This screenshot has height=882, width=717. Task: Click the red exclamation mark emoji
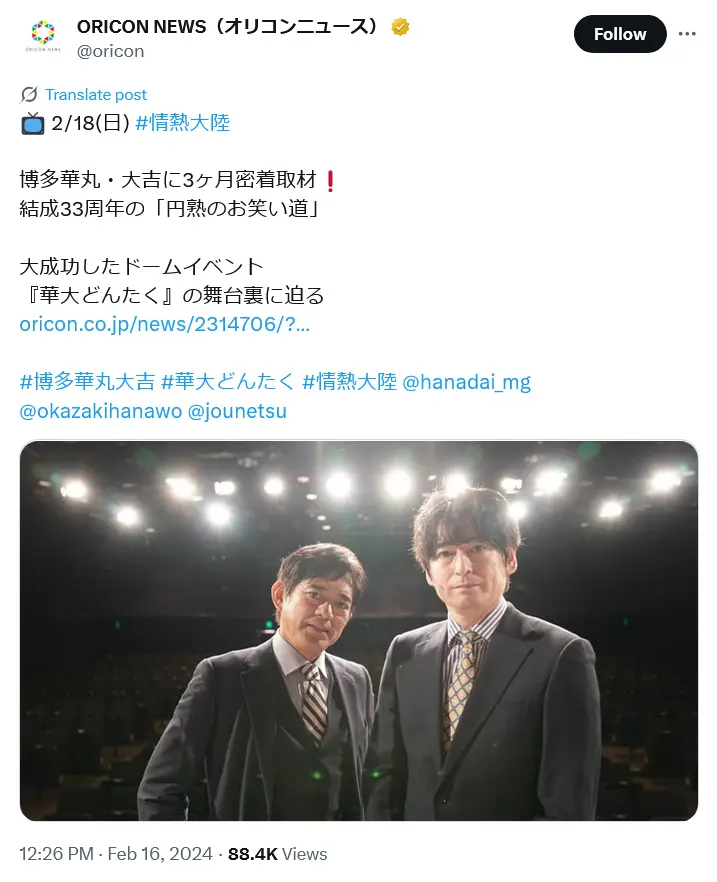coord(331,181)
